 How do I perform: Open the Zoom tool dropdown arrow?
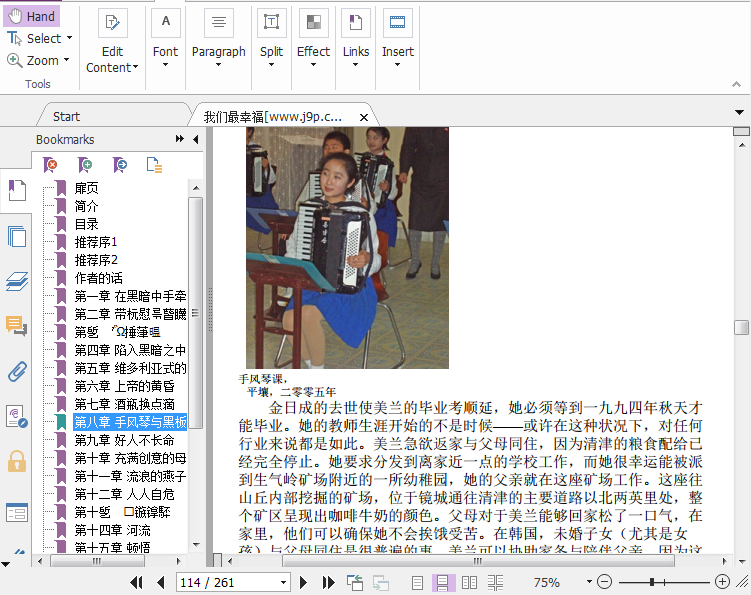(x=67, y=60)
